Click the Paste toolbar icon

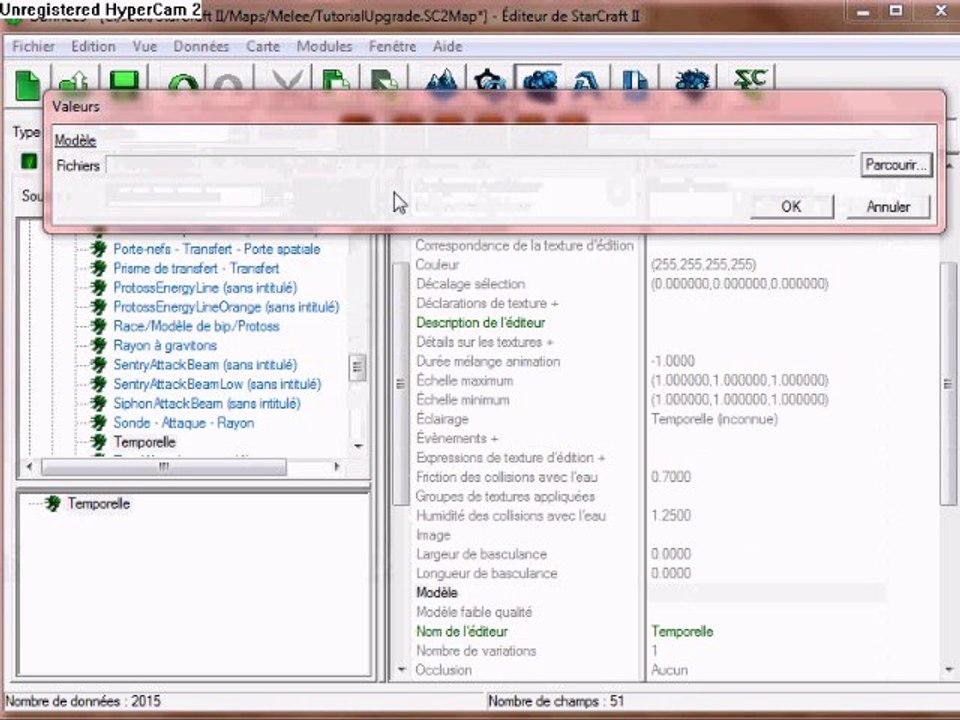tap(384, 83)
